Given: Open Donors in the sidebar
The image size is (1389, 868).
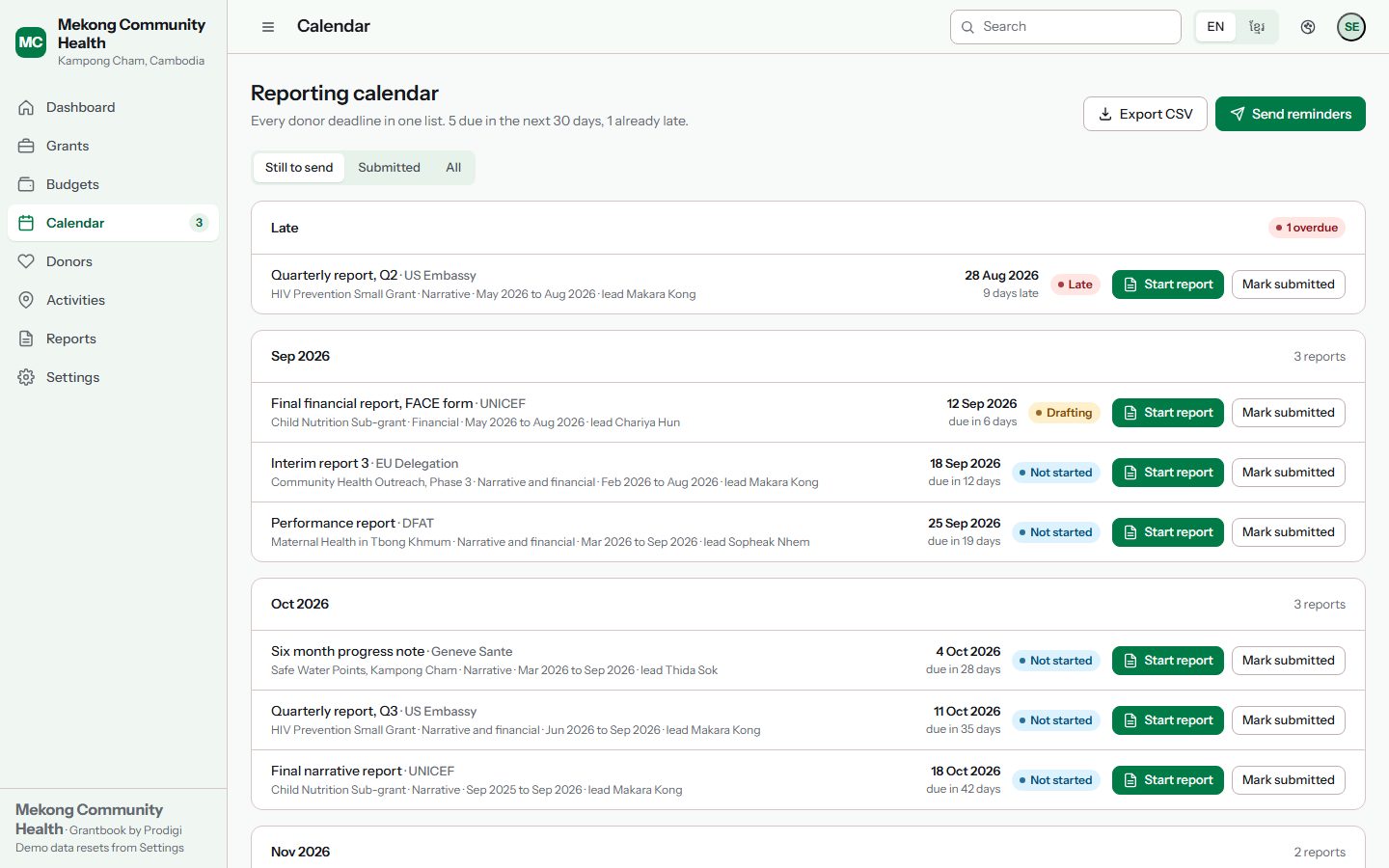Looking at the screenshot, I should click(113, 261).
